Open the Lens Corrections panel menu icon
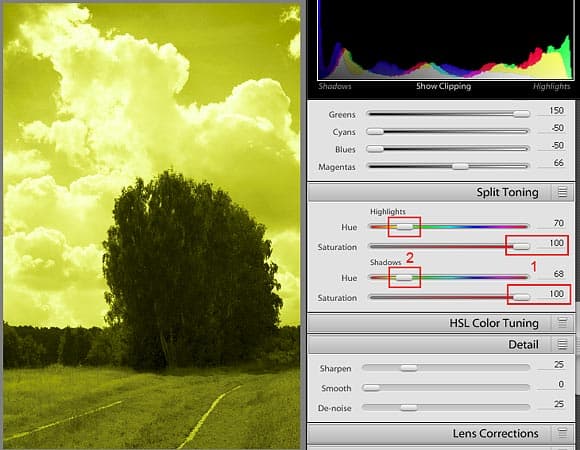 pos(562,433)
